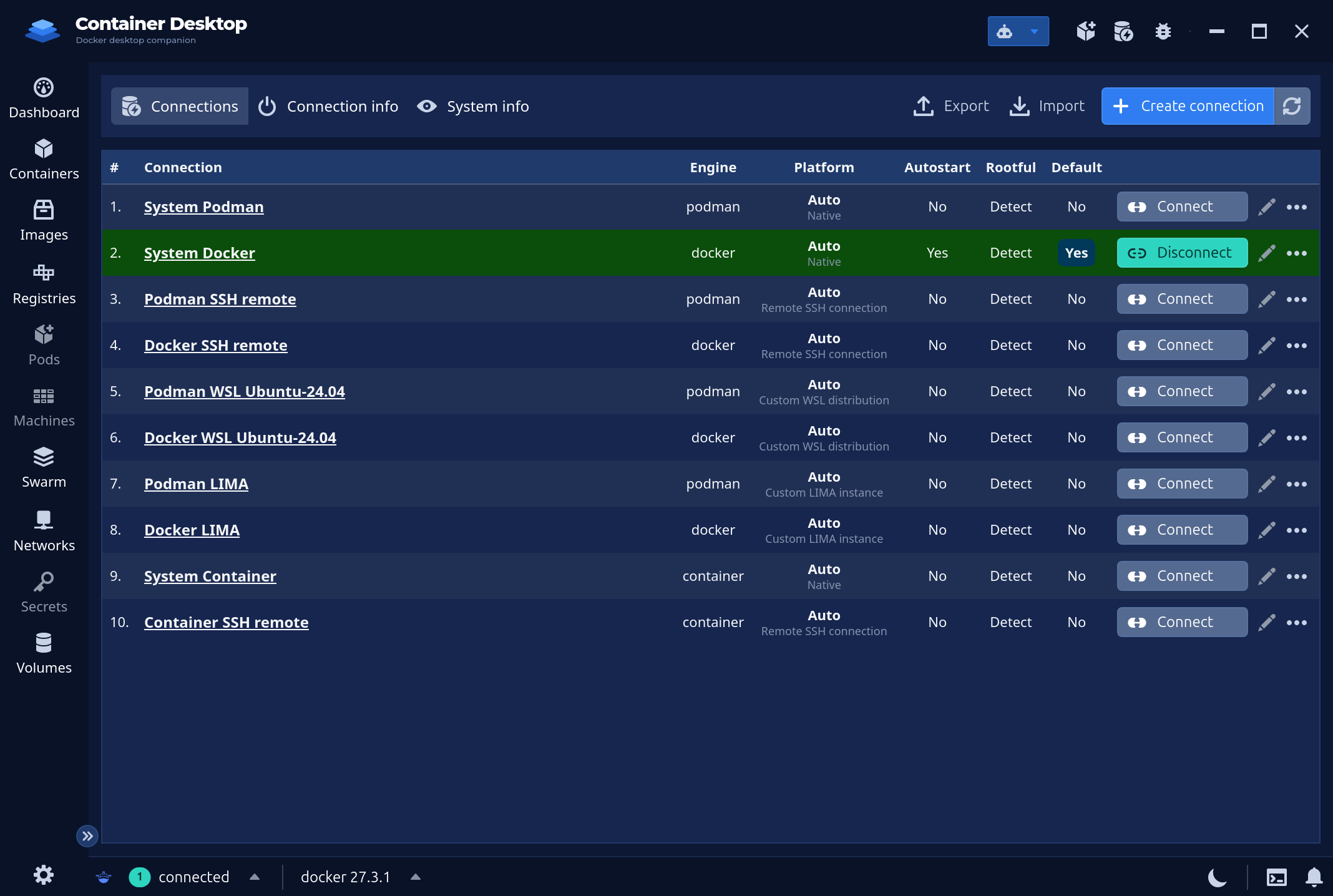Click the Engine column header

[713, 167]
